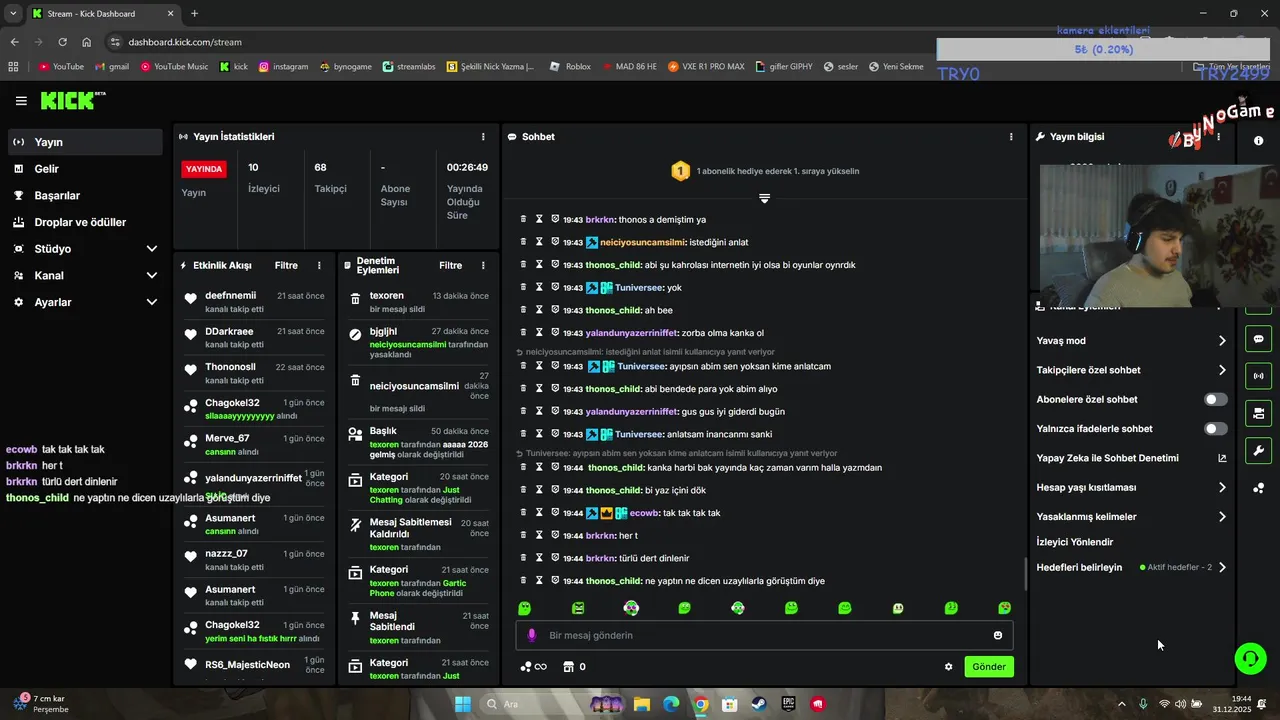
Task: Insert the last heart-eyes green emote
Action: click(1005, 608)
